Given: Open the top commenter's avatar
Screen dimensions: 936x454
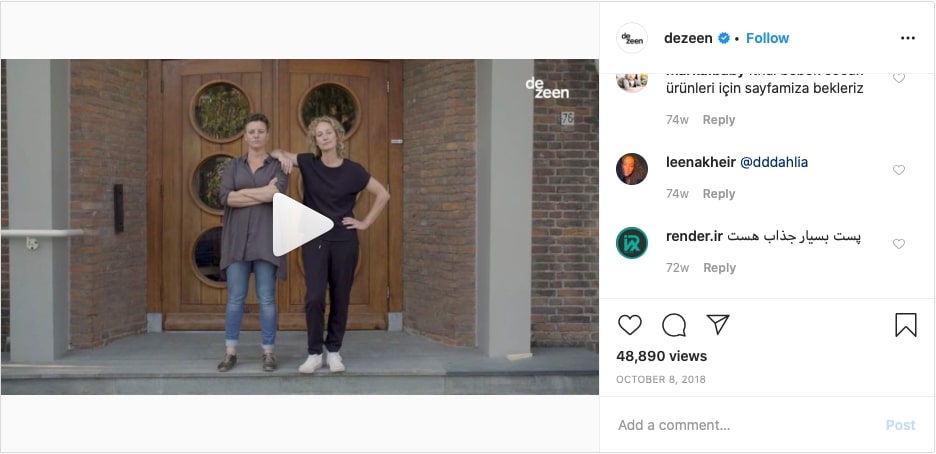Looking at the screenshot, I should tap(632, 82).
